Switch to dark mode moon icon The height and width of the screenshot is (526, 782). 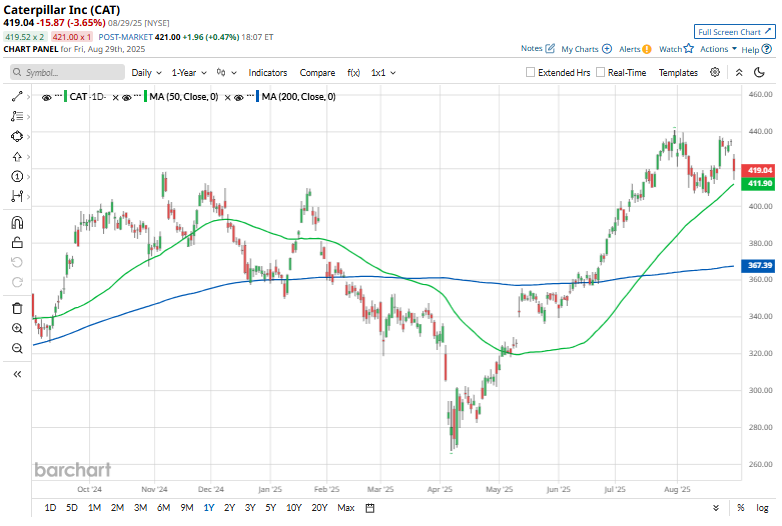759,72
